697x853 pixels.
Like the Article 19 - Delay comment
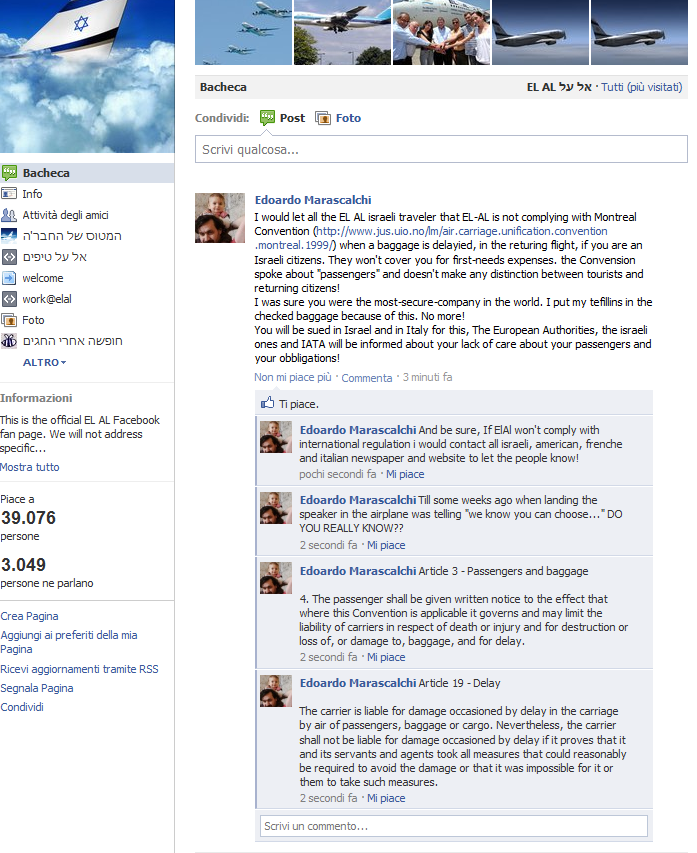[x=386, y=798]
